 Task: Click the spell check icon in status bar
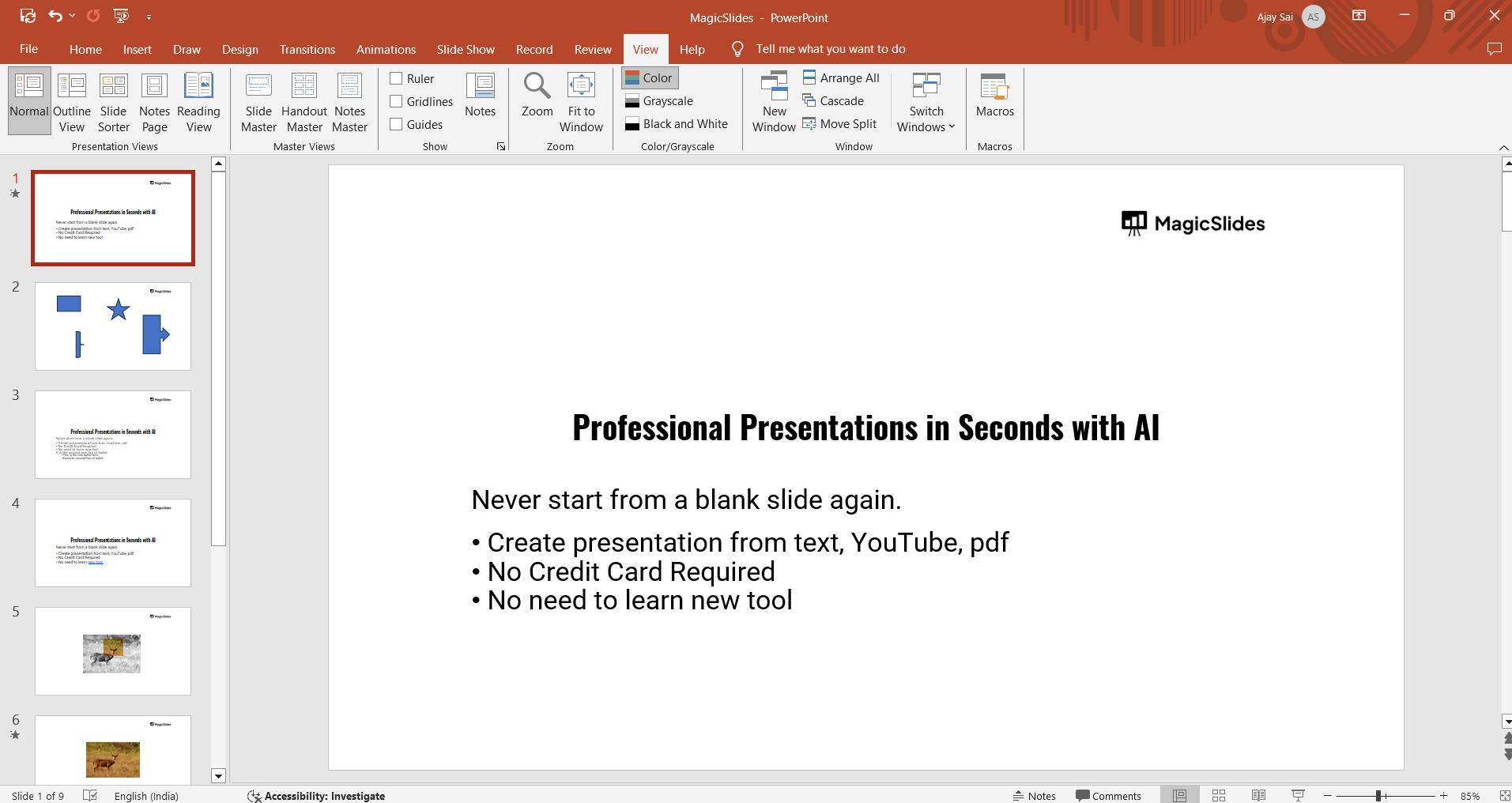click(90, 795)
